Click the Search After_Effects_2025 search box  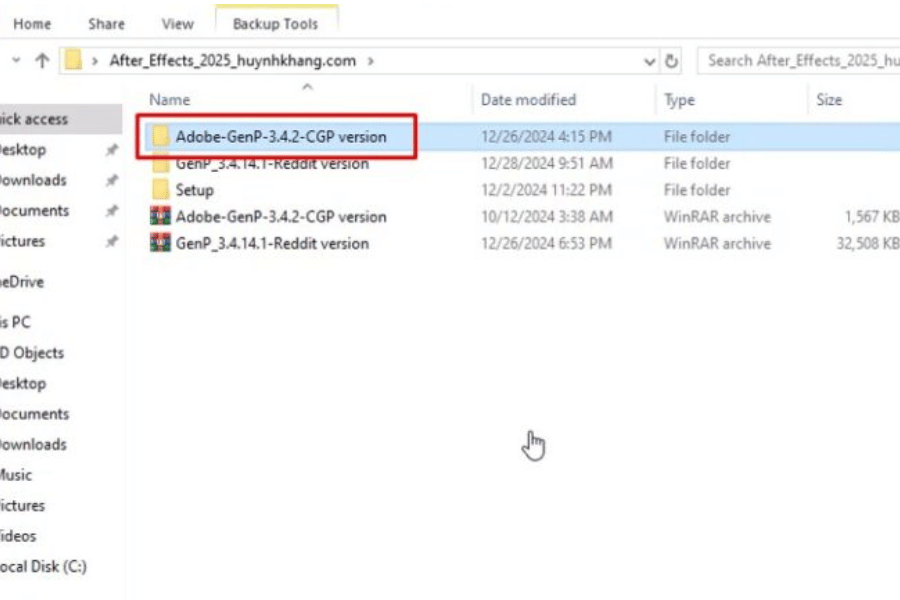pos(800,61)
